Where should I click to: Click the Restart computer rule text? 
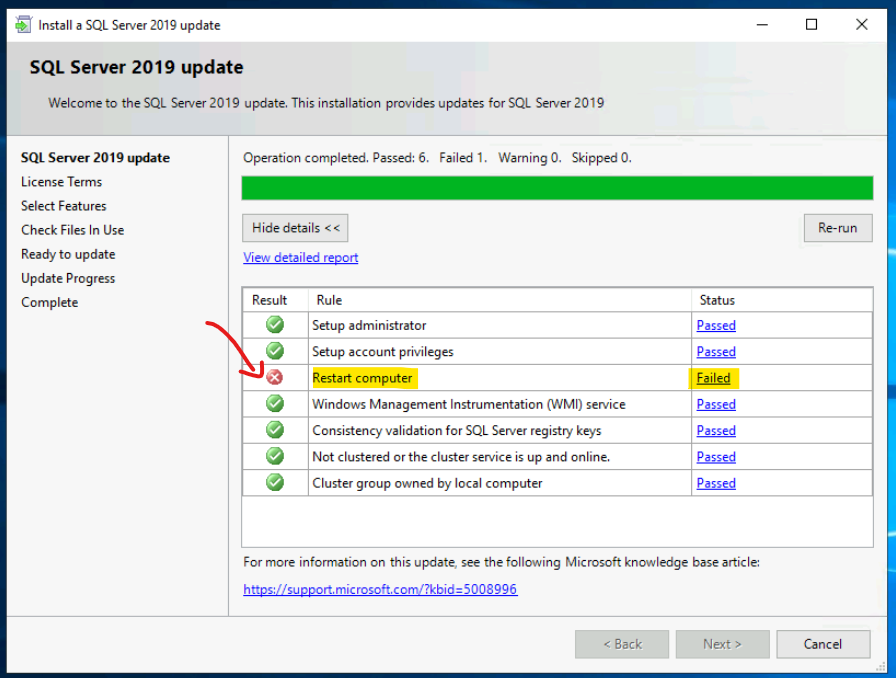(x=362, y=378)
